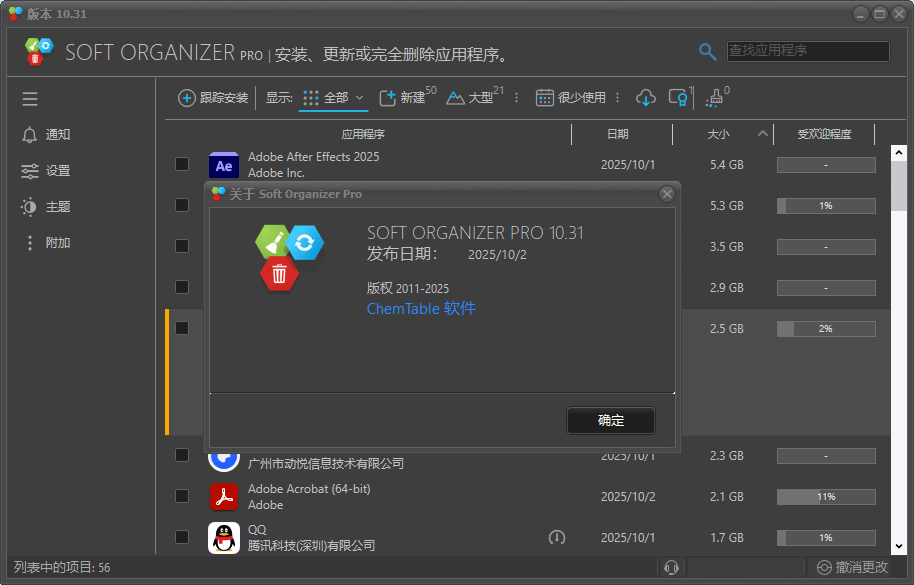The image size is (914, 585).
Task: Click the broom cleanup icon in toolbar
Action: coord(714,98)
